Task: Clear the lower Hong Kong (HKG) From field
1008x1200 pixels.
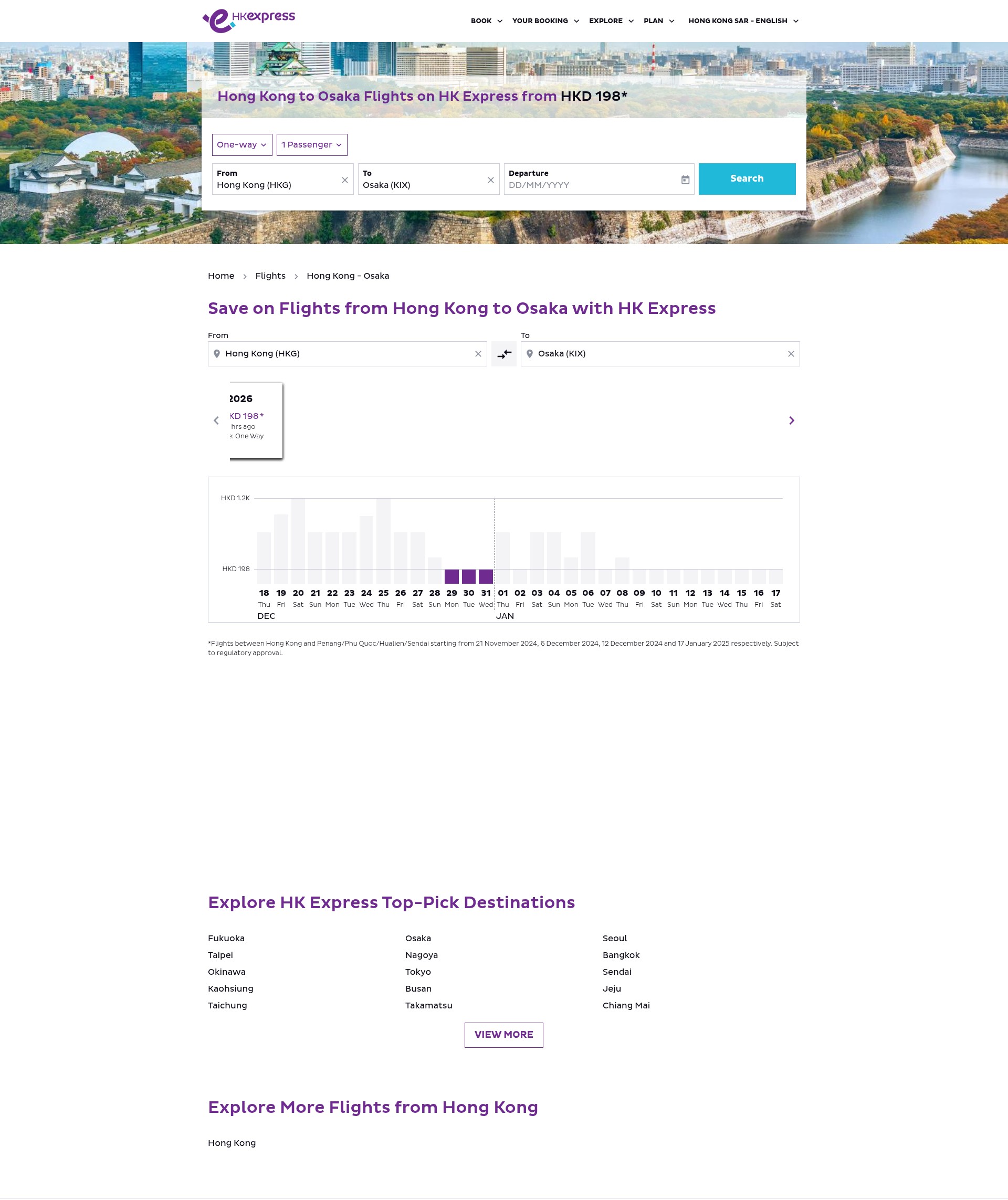Action: (x=478, y=354)
